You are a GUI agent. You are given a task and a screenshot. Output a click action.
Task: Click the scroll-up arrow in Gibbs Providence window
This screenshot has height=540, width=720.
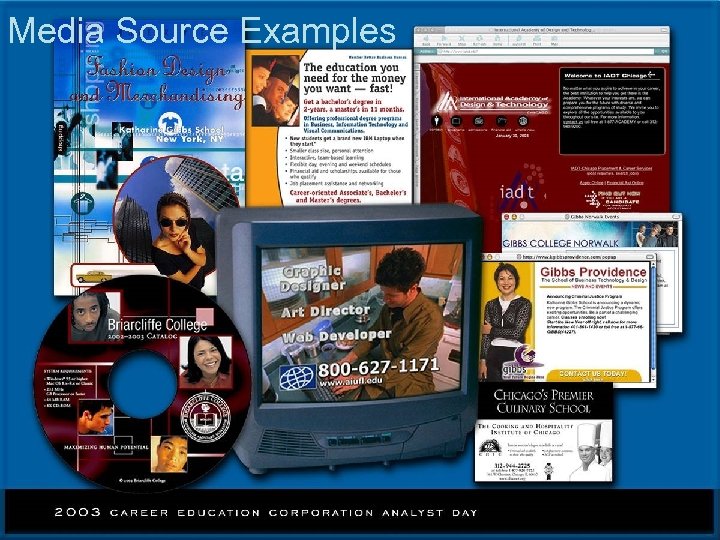point(652,264)
